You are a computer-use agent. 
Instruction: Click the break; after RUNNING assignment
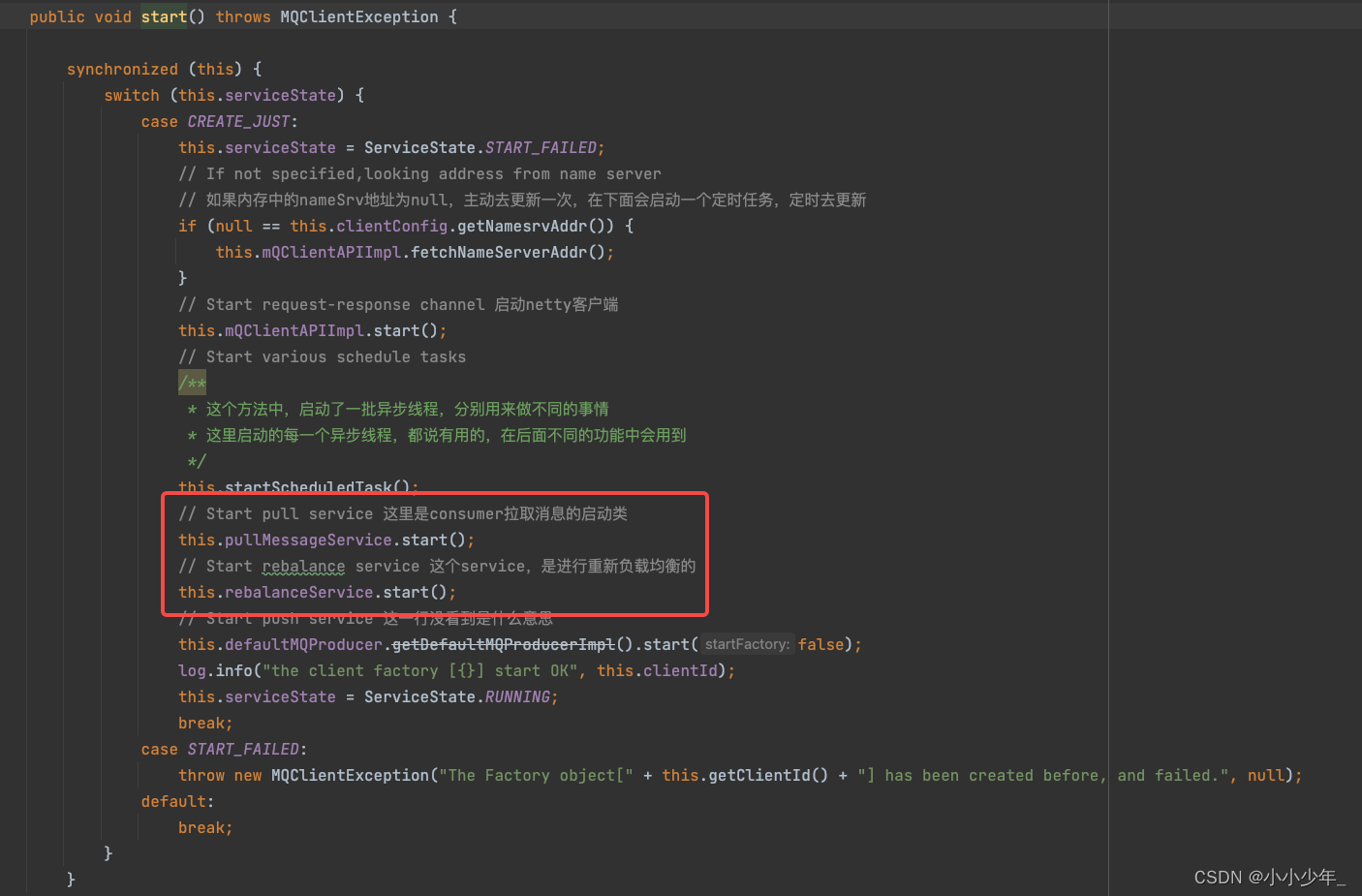(205, 723)
